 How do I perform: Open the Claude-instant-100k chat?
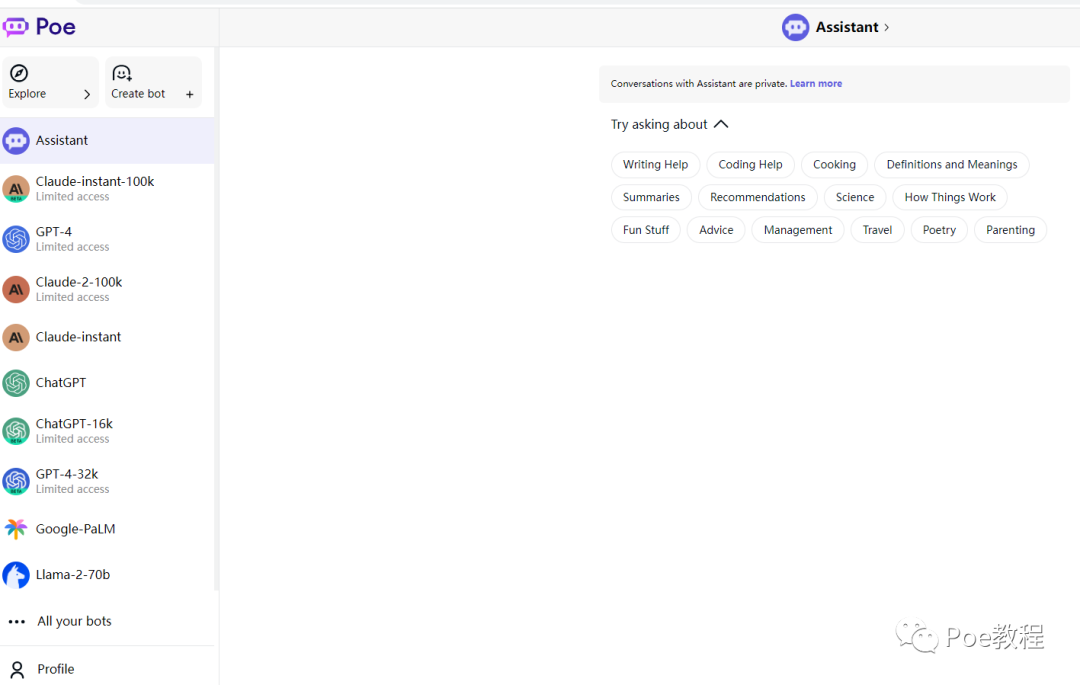point(107,189)
